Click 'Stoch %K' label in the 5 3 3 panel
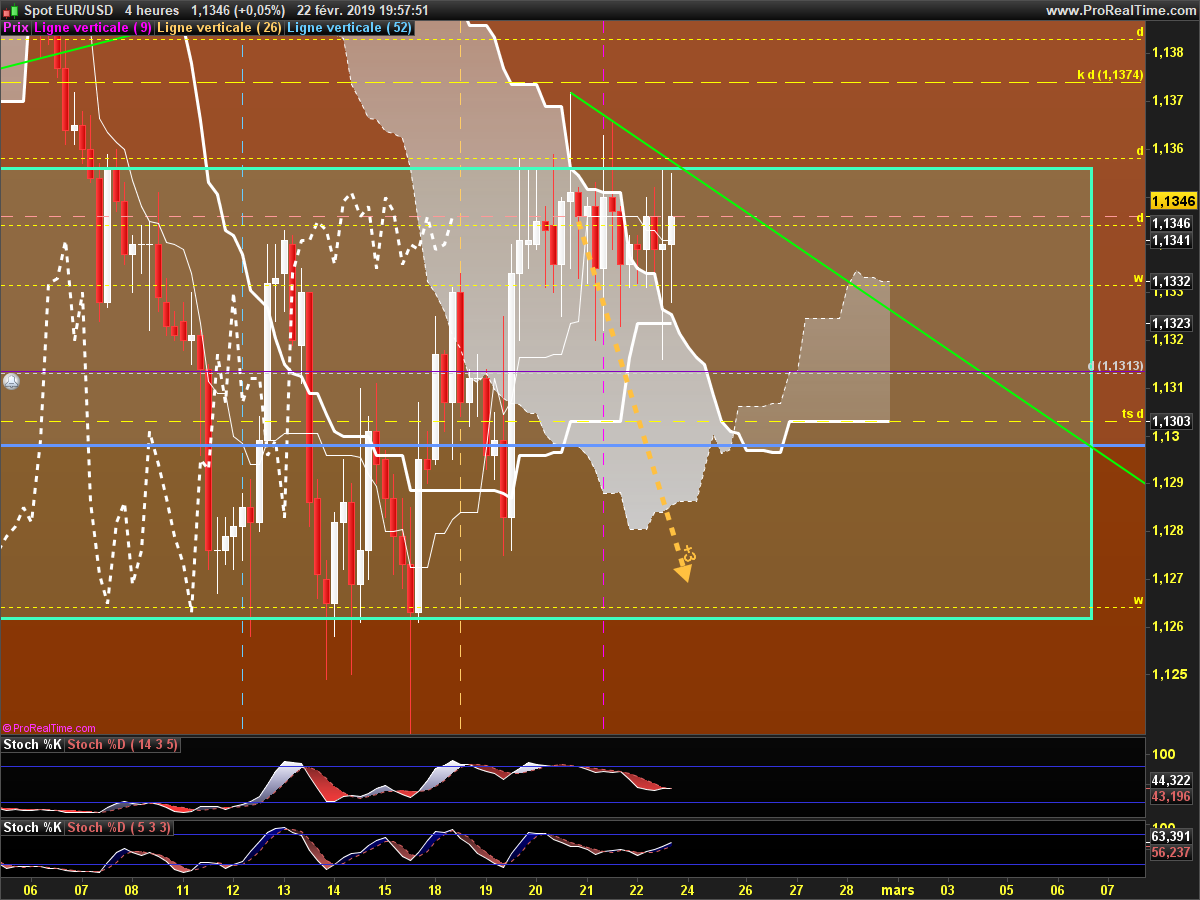This screenshot has height=900, width=1200. click(x=32, y=827)
